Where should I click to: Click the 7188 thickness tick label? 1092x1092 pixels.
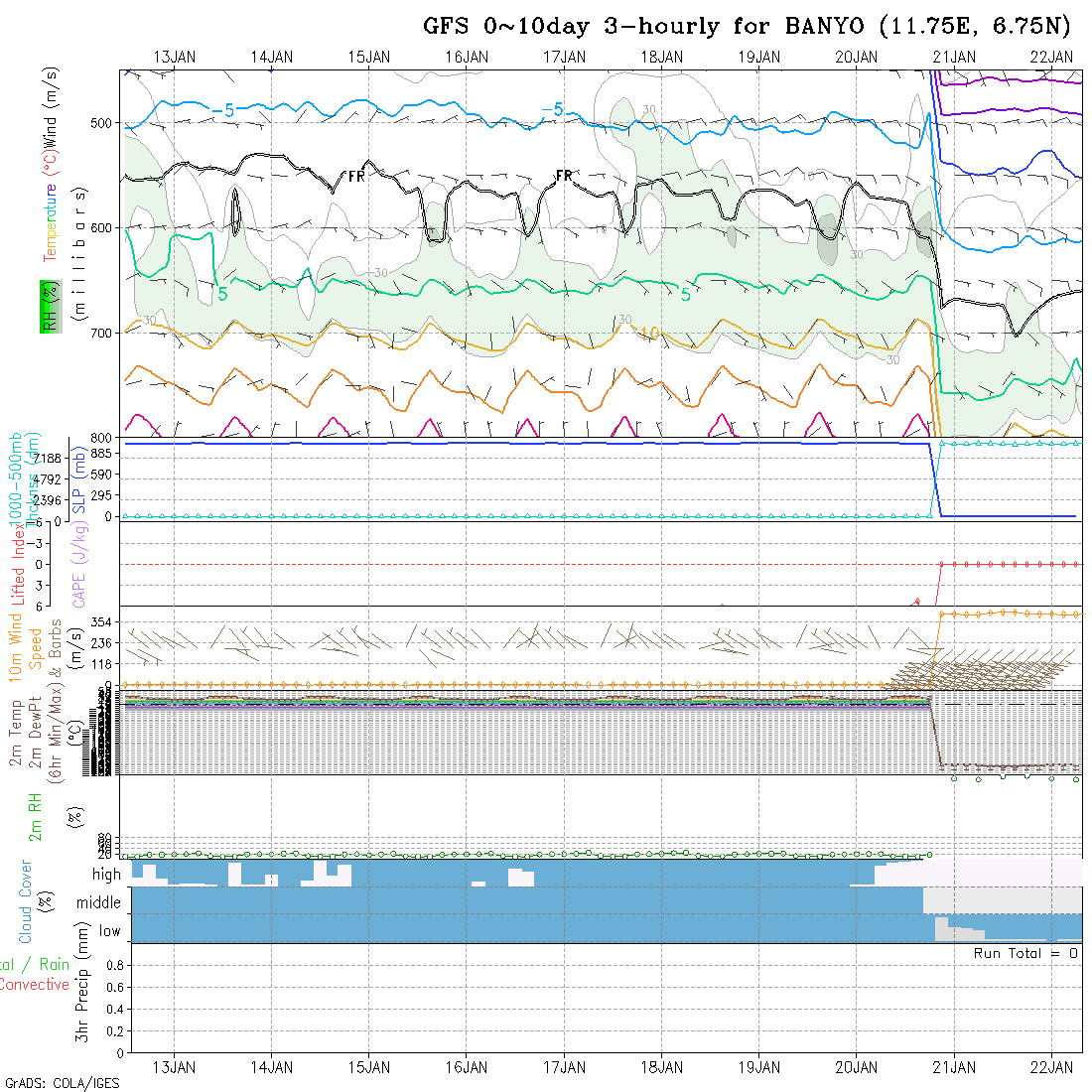click(48, 459)
